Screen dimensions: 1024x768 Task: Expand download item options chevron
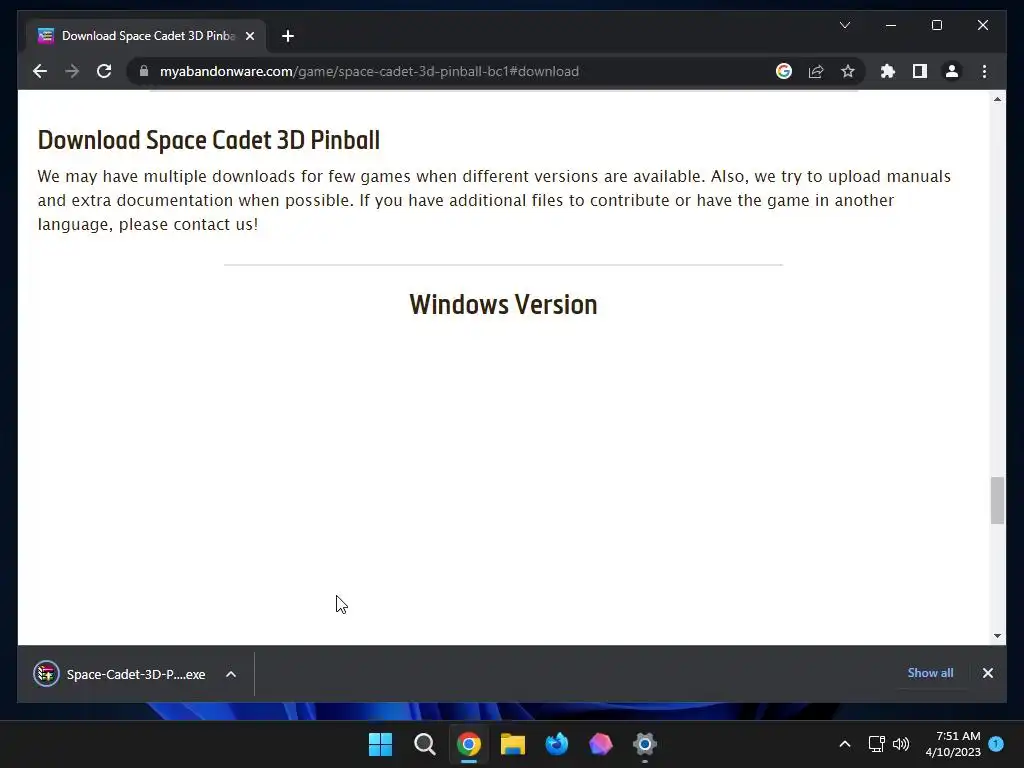[231, 674]
